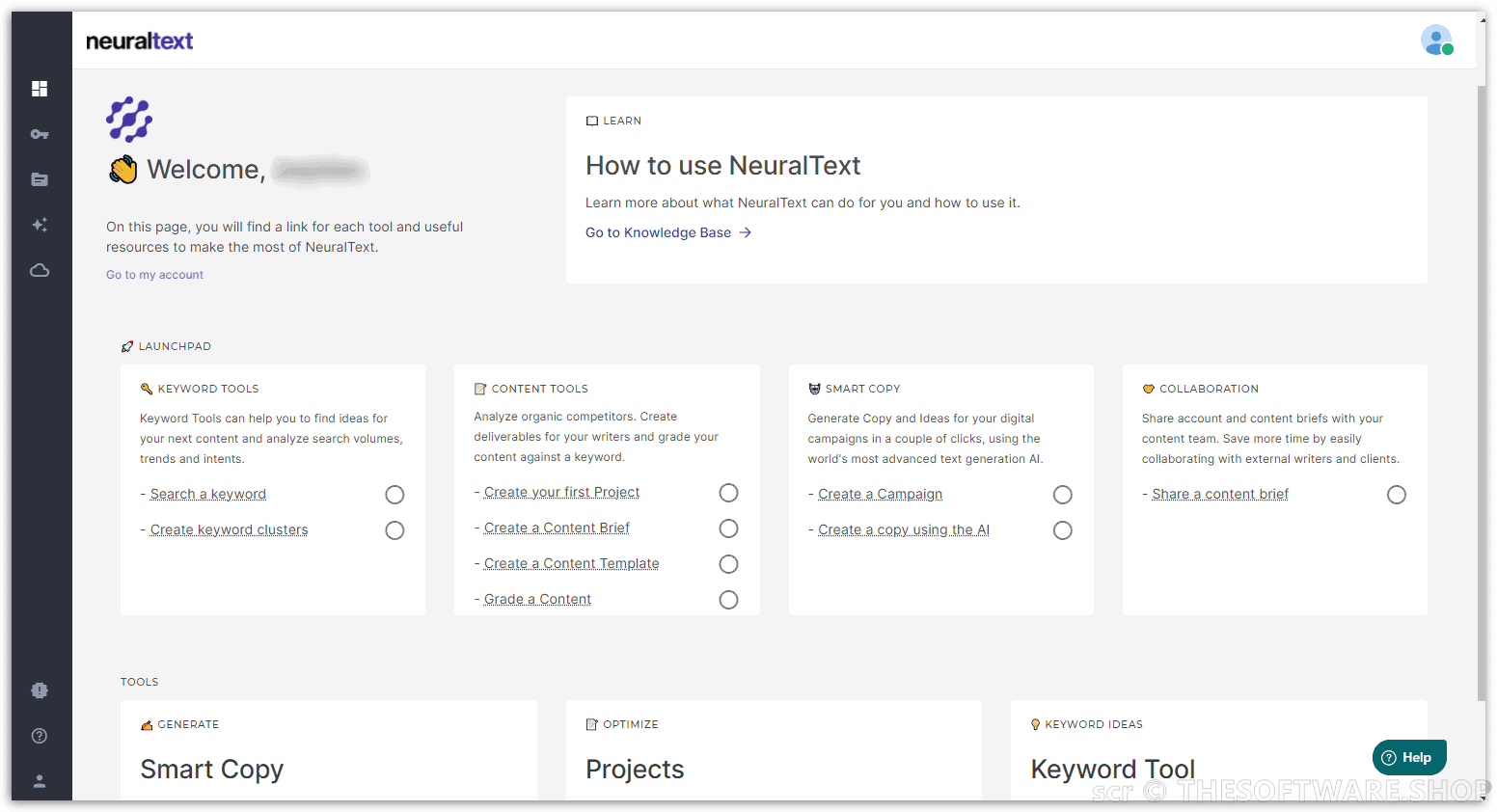1497x812 pixels.
Task: Mark Create keyword clusters step as done
Action: tap(395, 530)
